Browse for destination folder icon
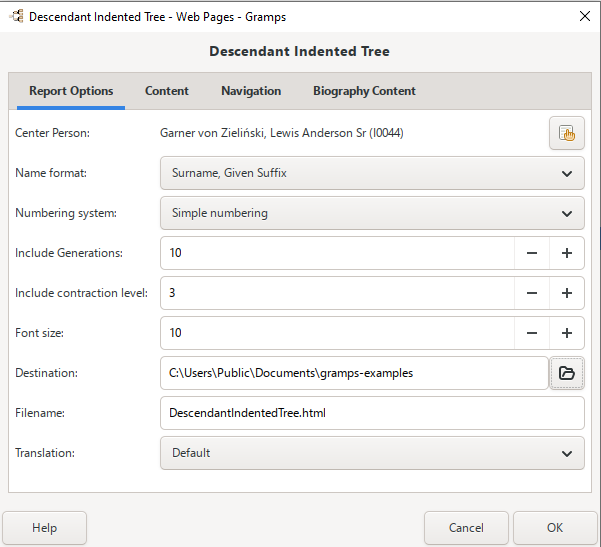Image resolution: width=601 pixels, height=547 pixels. (x=567, y=373)
